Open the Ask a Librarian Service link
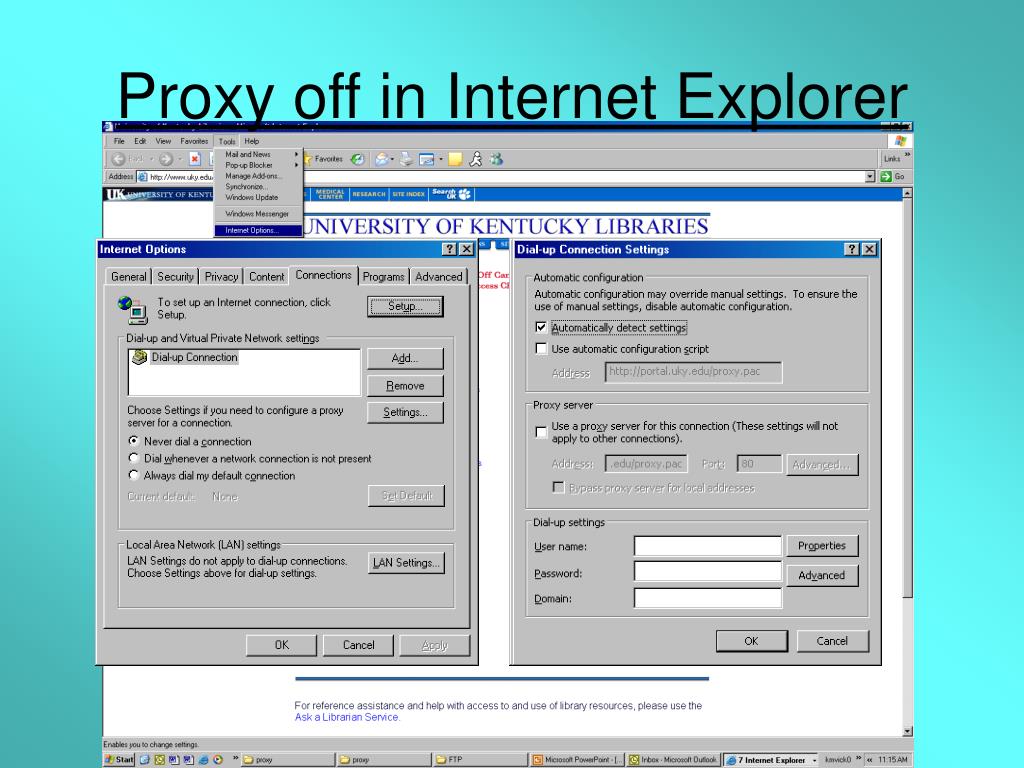The width and height of the screenshot is (1024, 768). (x=346, y=717)
